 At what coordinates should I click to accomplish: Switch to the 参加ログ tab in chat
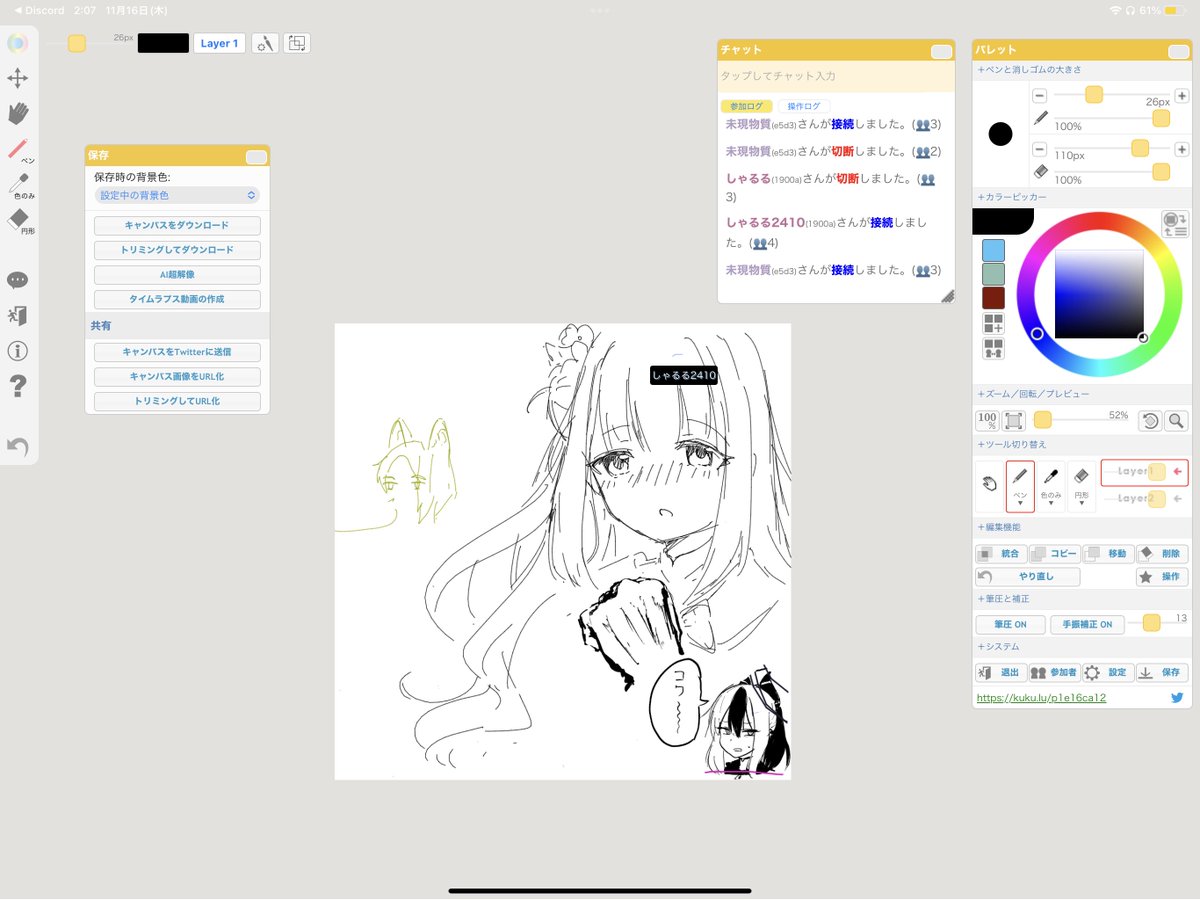pyautogui.click(x=745, y=106)
